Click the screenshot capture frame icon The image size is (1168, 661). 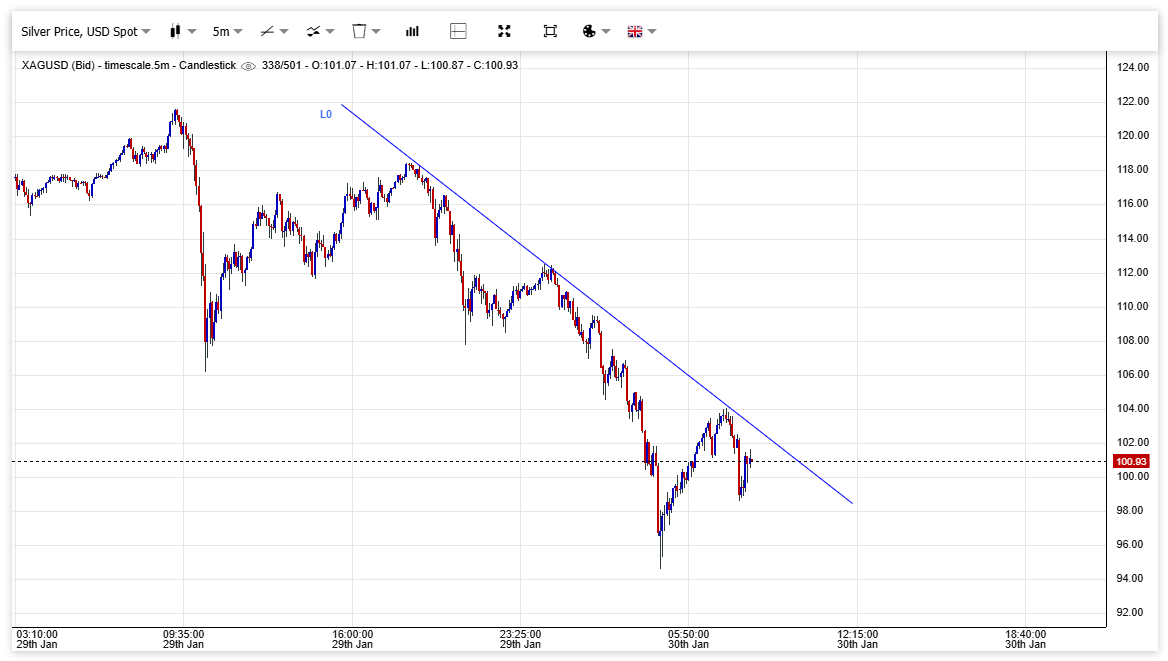click(x=550, y=31)
